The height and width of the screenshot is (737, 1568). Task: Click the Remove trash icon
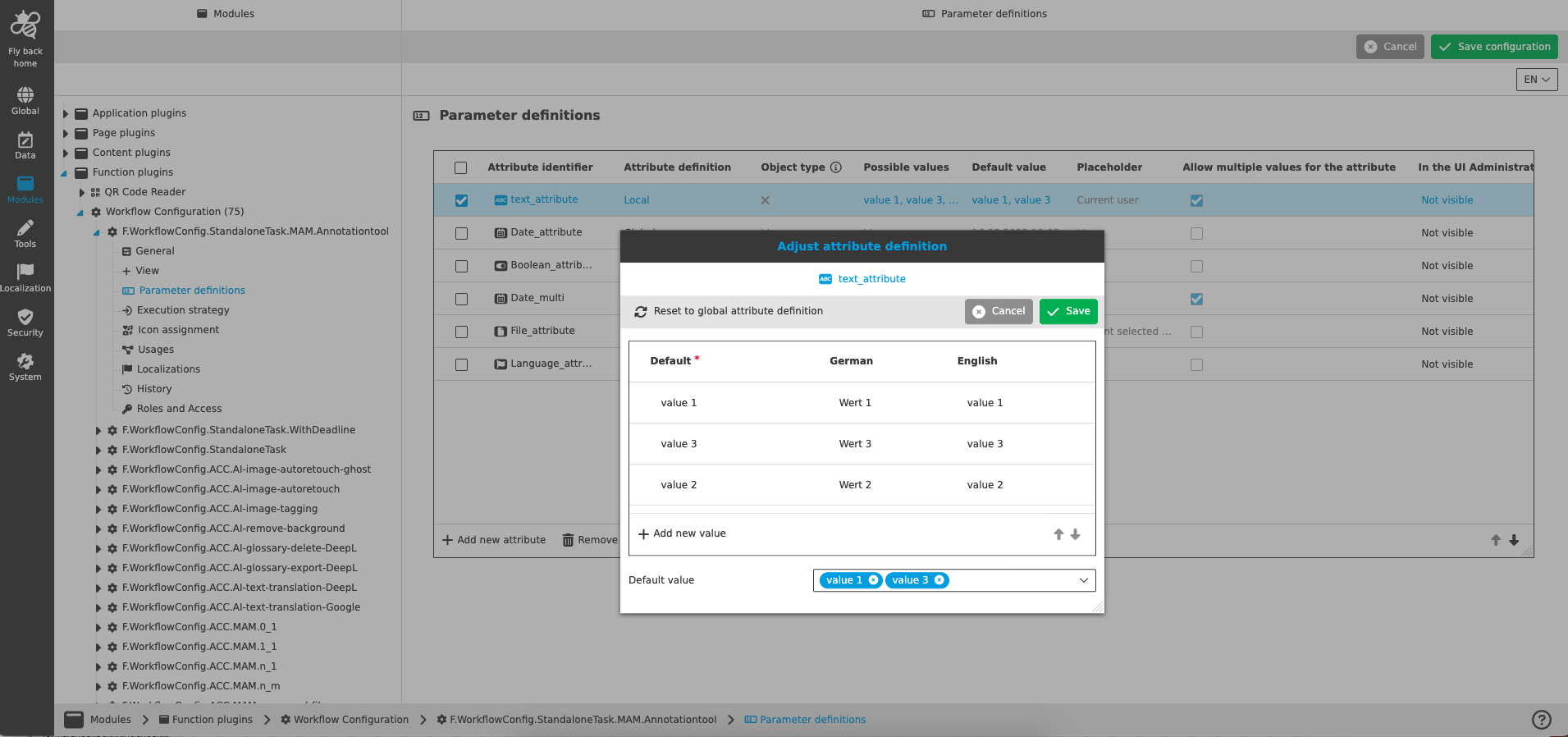568,540
